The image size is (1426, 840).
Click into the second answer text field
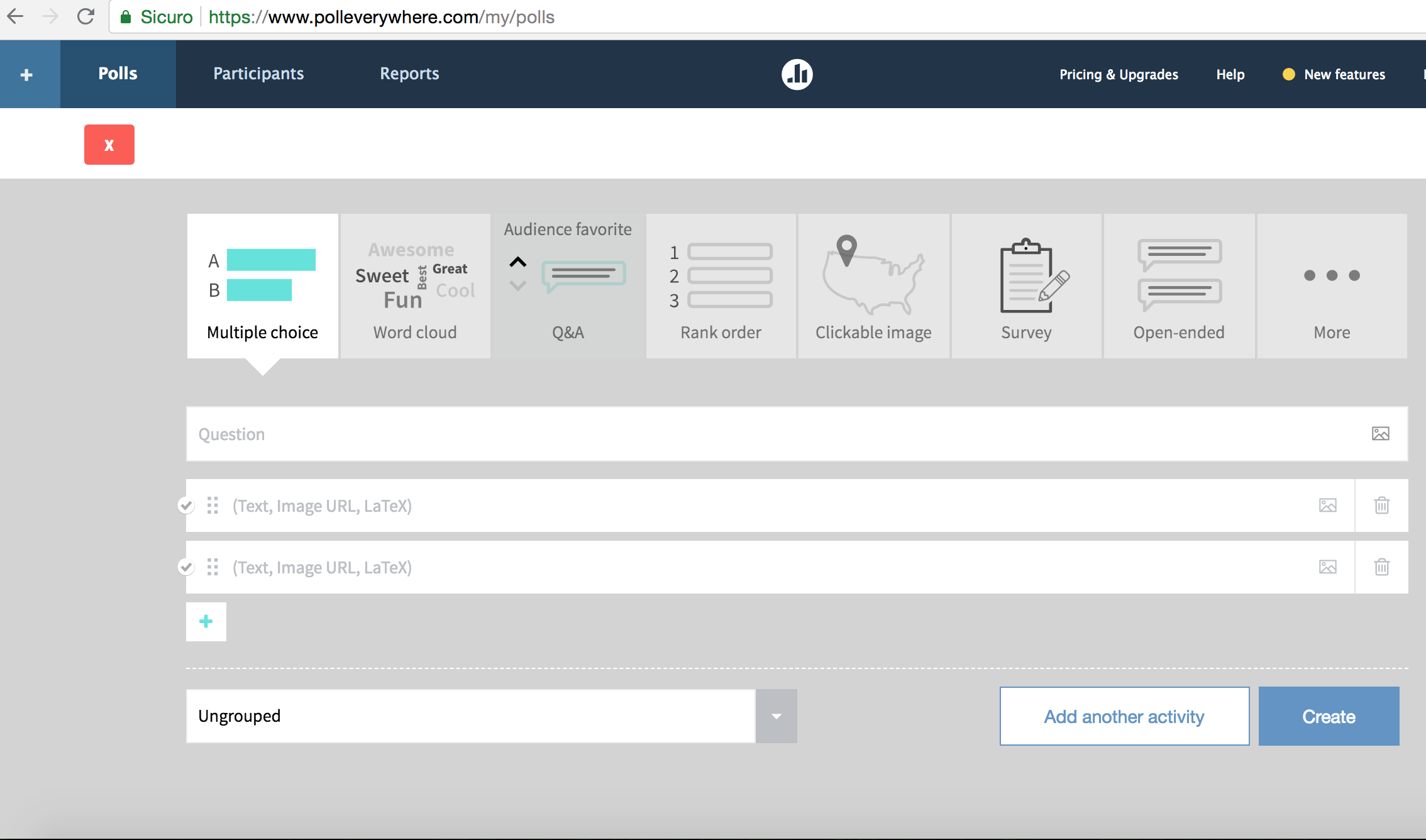[770, 567]
